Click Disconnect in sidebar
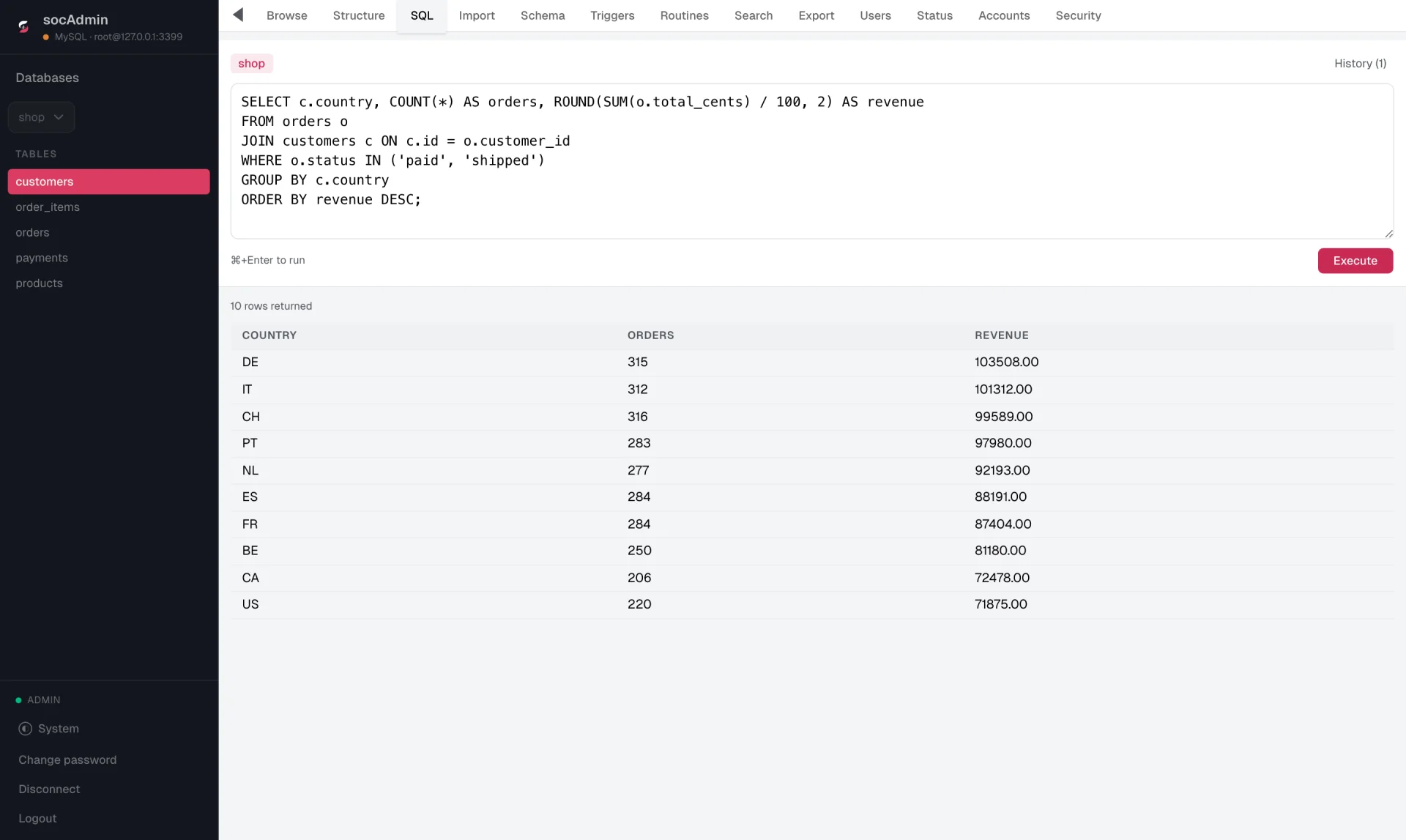 49,789
